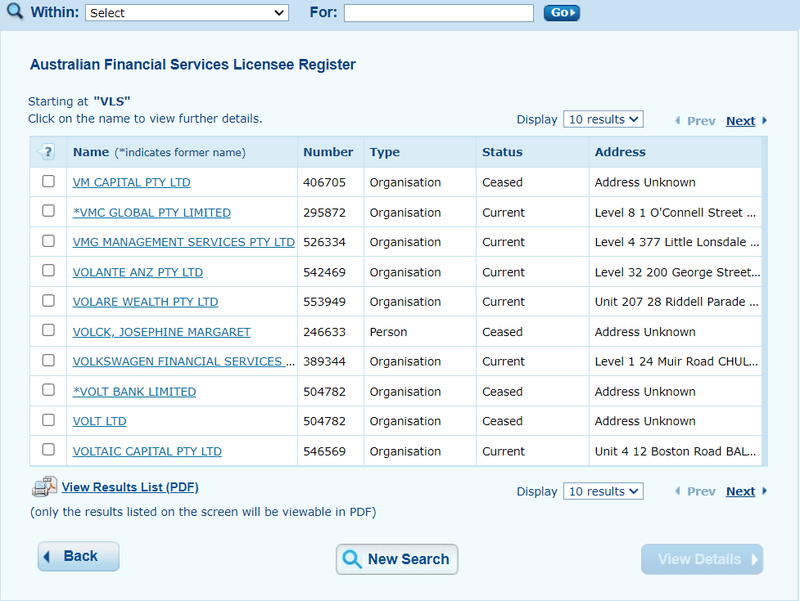Tick checkbox for VM CAPITAL PTY LTD
The width and height of the screenshot is (800, 601).
coord(48,181)
